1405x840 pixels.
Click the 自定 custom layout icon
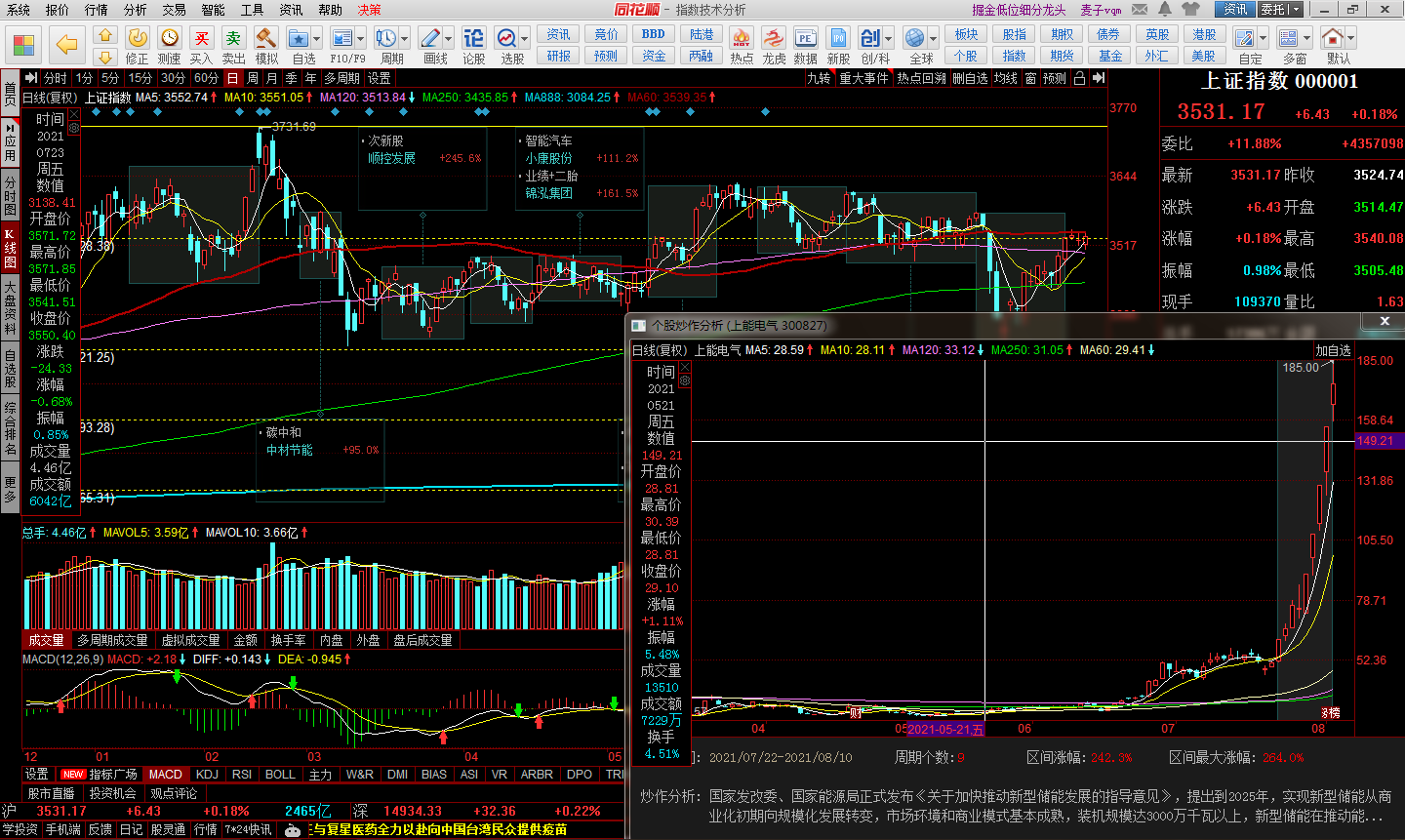click(1245, 38)
